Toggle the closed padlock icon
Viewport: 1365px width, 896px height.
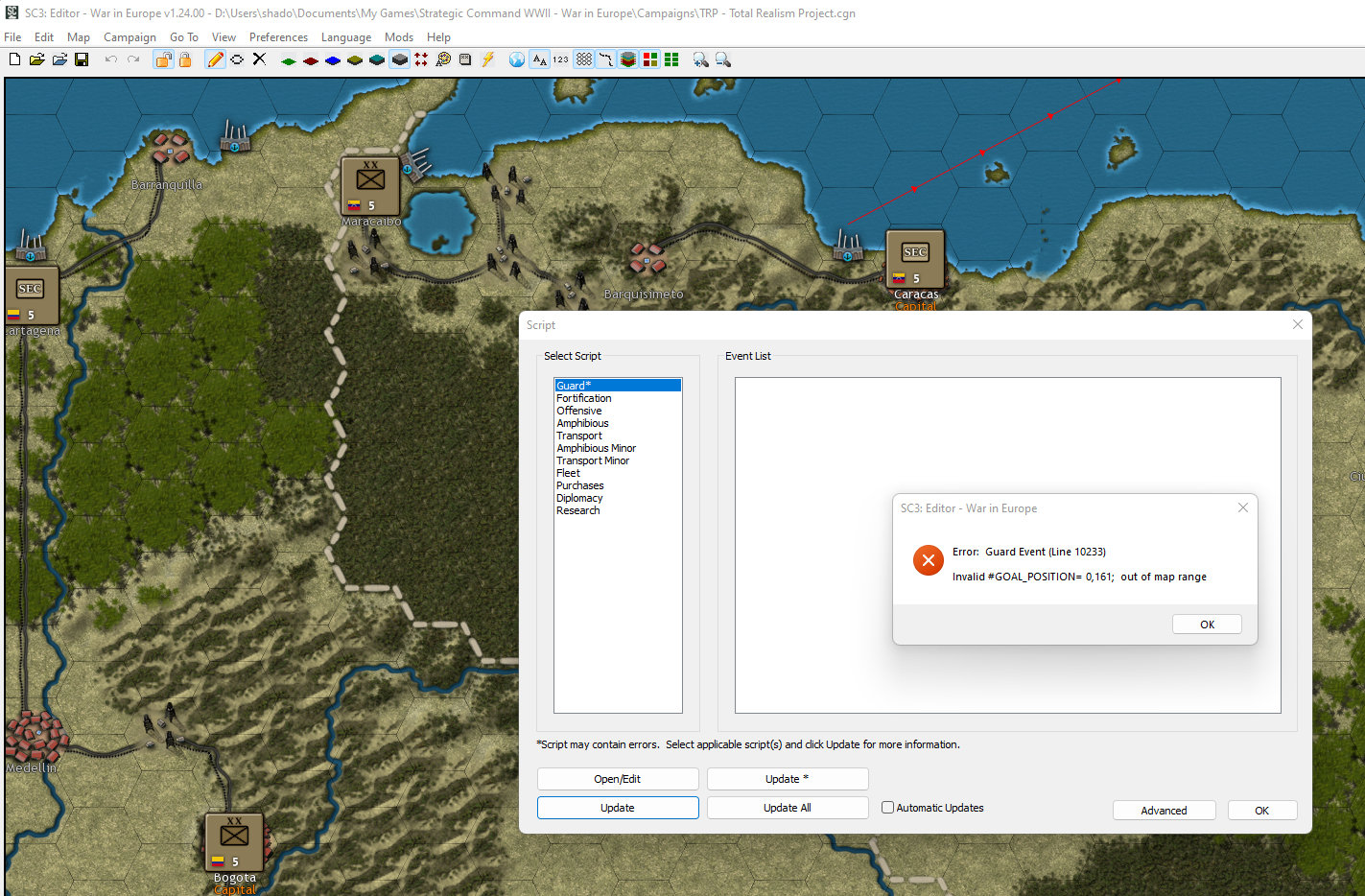[185, 59]
